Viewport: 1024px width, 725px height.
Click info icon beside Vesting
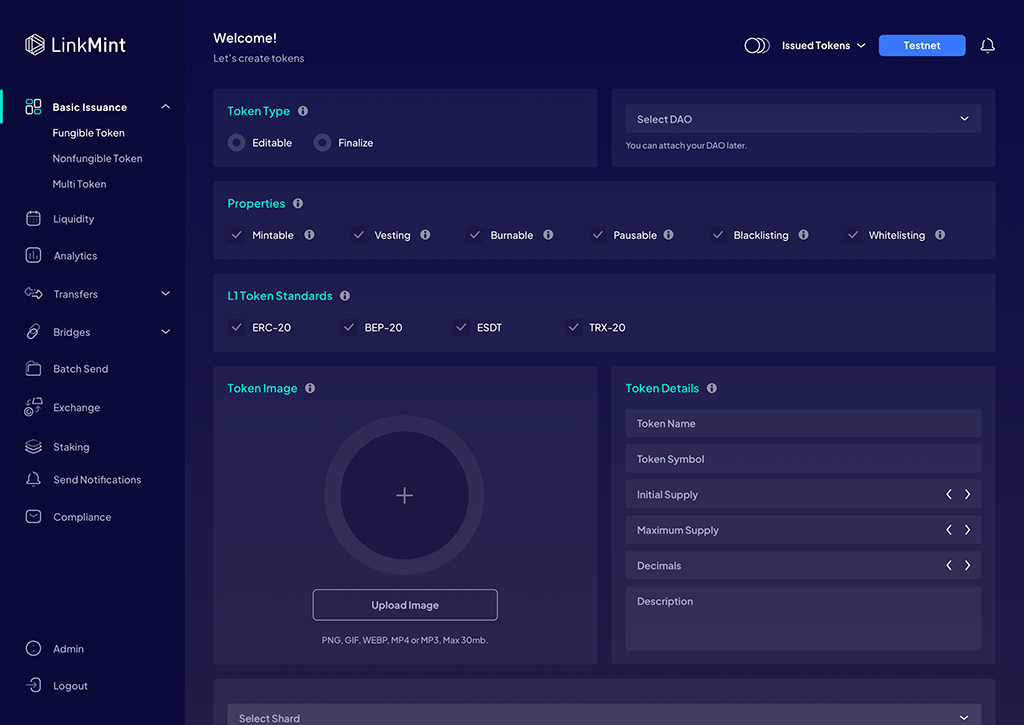[x=425, y=234]
